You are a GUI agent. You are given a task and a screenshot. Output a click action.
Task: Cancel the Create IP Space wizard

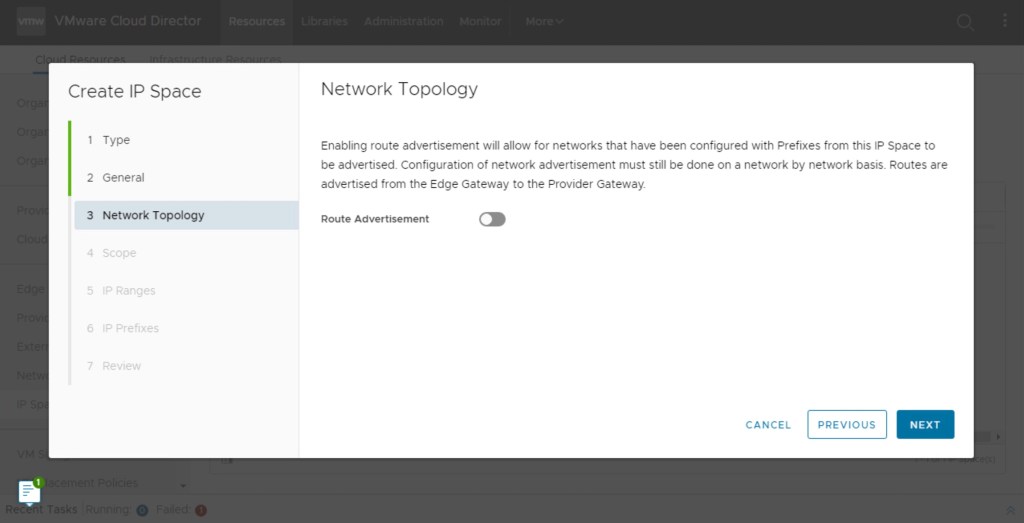768,425
